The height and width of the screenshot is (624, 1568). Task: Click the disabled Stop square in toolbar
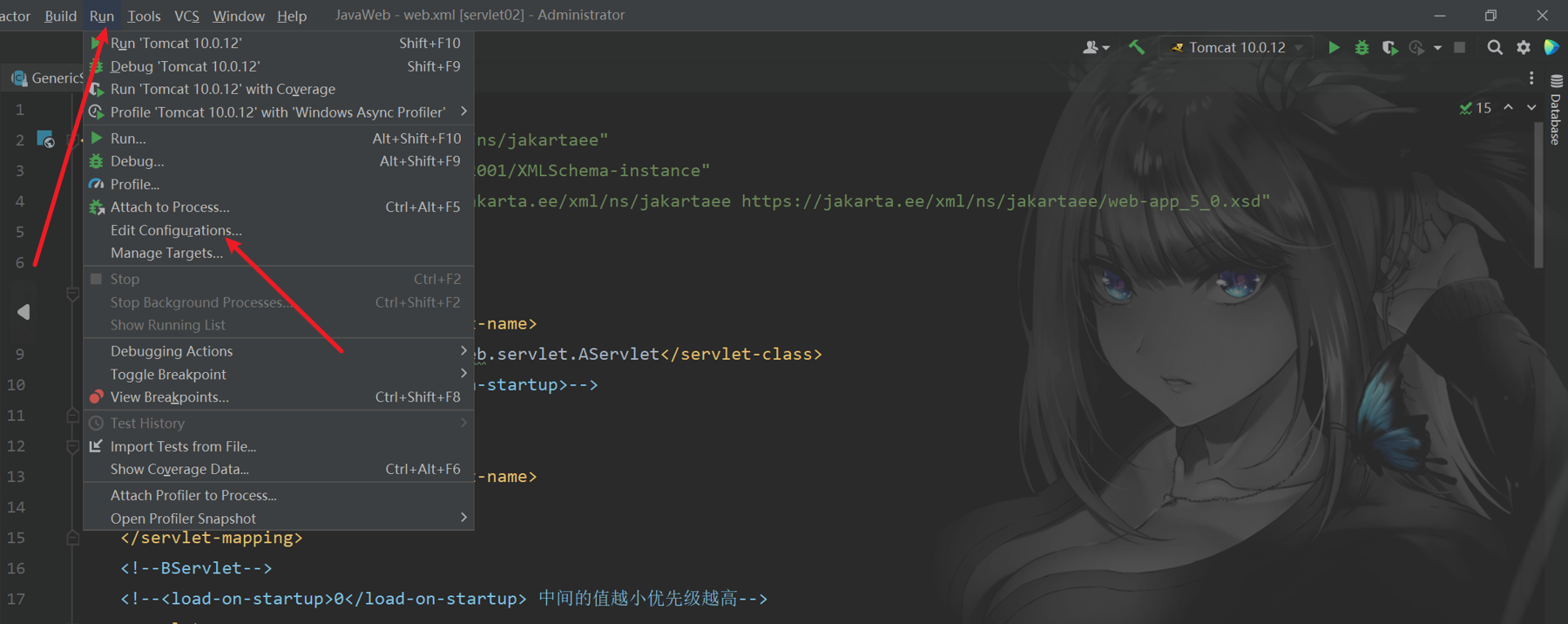[1460, 48]
